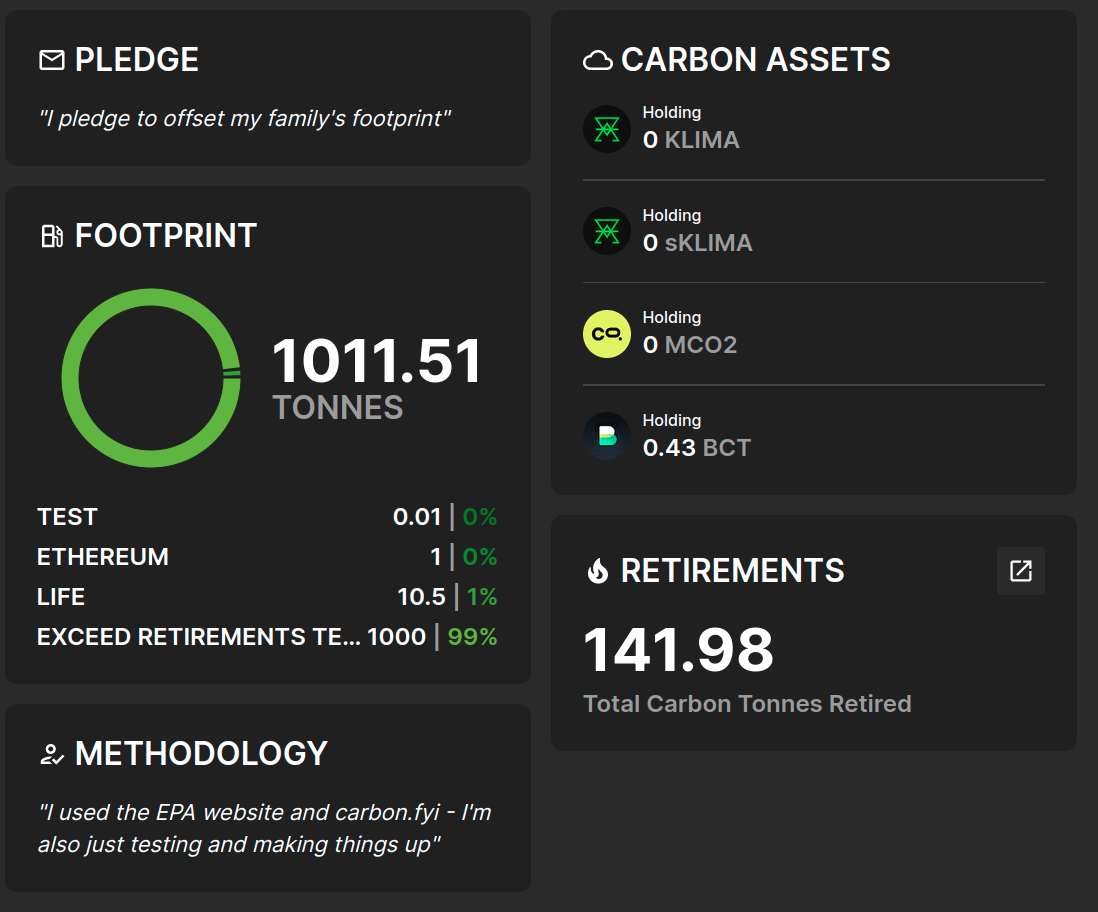Click the yellow MCO2 coin icon
The width and height of the screenshot is (1098, 912).
(606, 334)
